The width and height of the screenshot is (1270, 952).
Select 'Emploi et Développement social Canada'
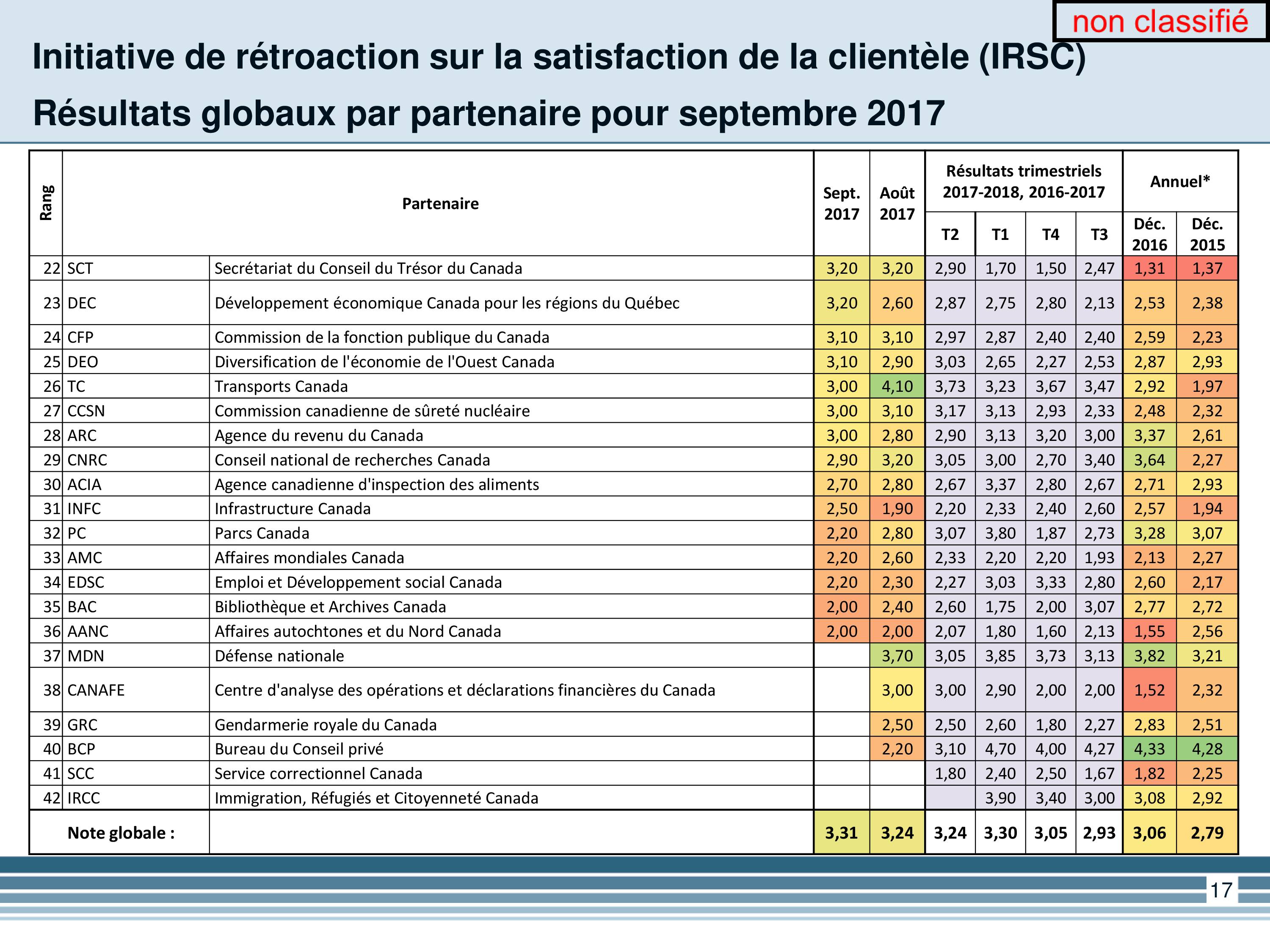pyautogui.click(x=358, y=583)
